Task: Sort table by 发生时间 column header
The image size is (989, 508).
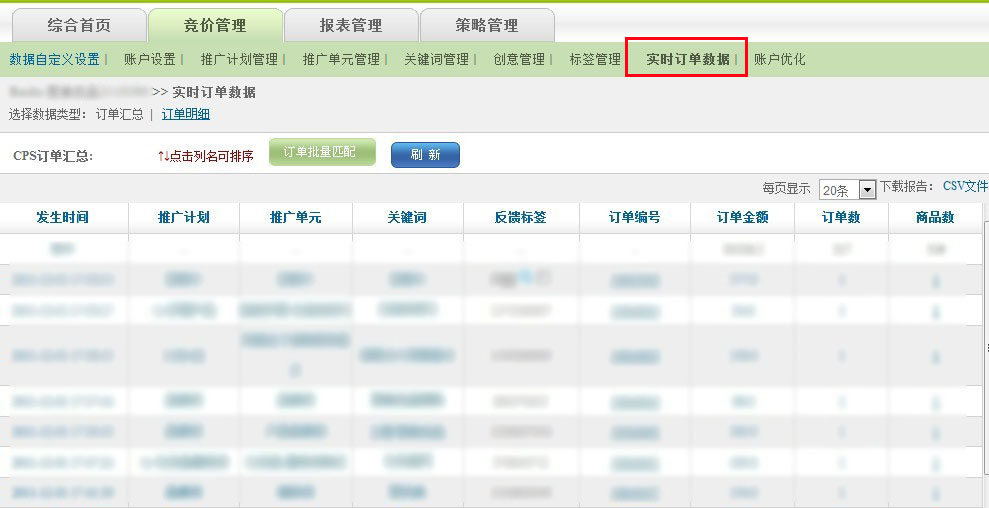Action: (62, 217)
